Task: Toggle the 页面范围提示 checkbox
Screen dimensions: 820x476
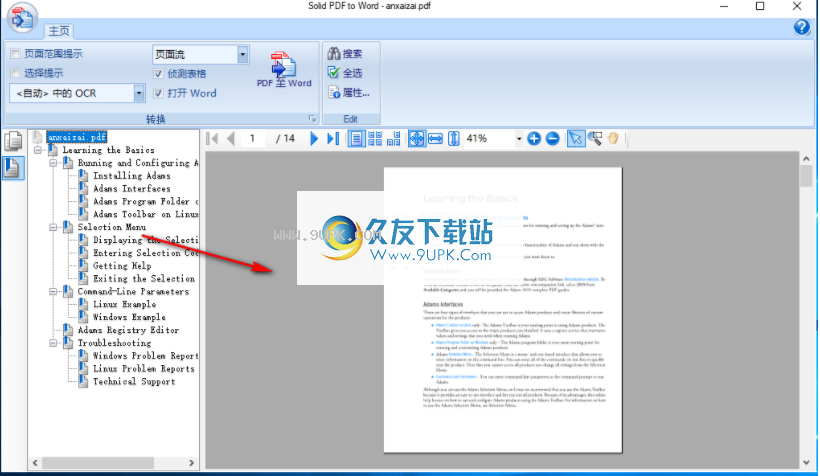Action: tap(15, 53)
